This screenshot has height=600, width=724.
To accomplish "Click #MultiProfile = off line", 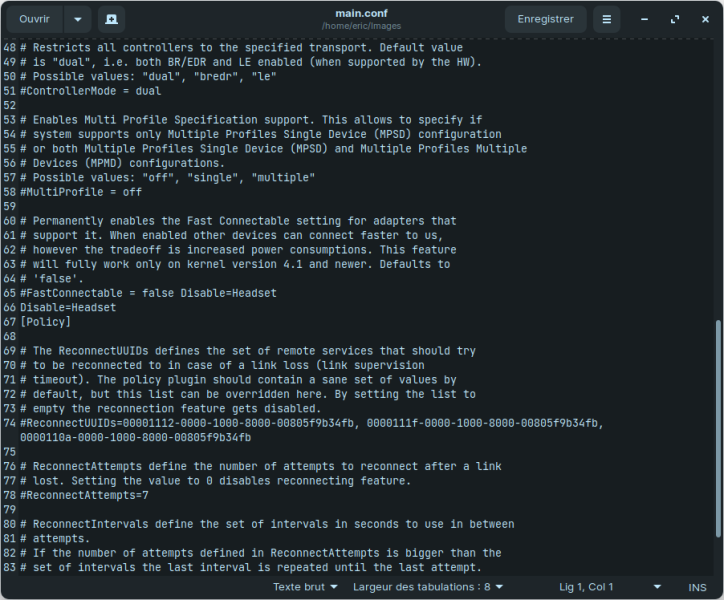I will (81, 192).
